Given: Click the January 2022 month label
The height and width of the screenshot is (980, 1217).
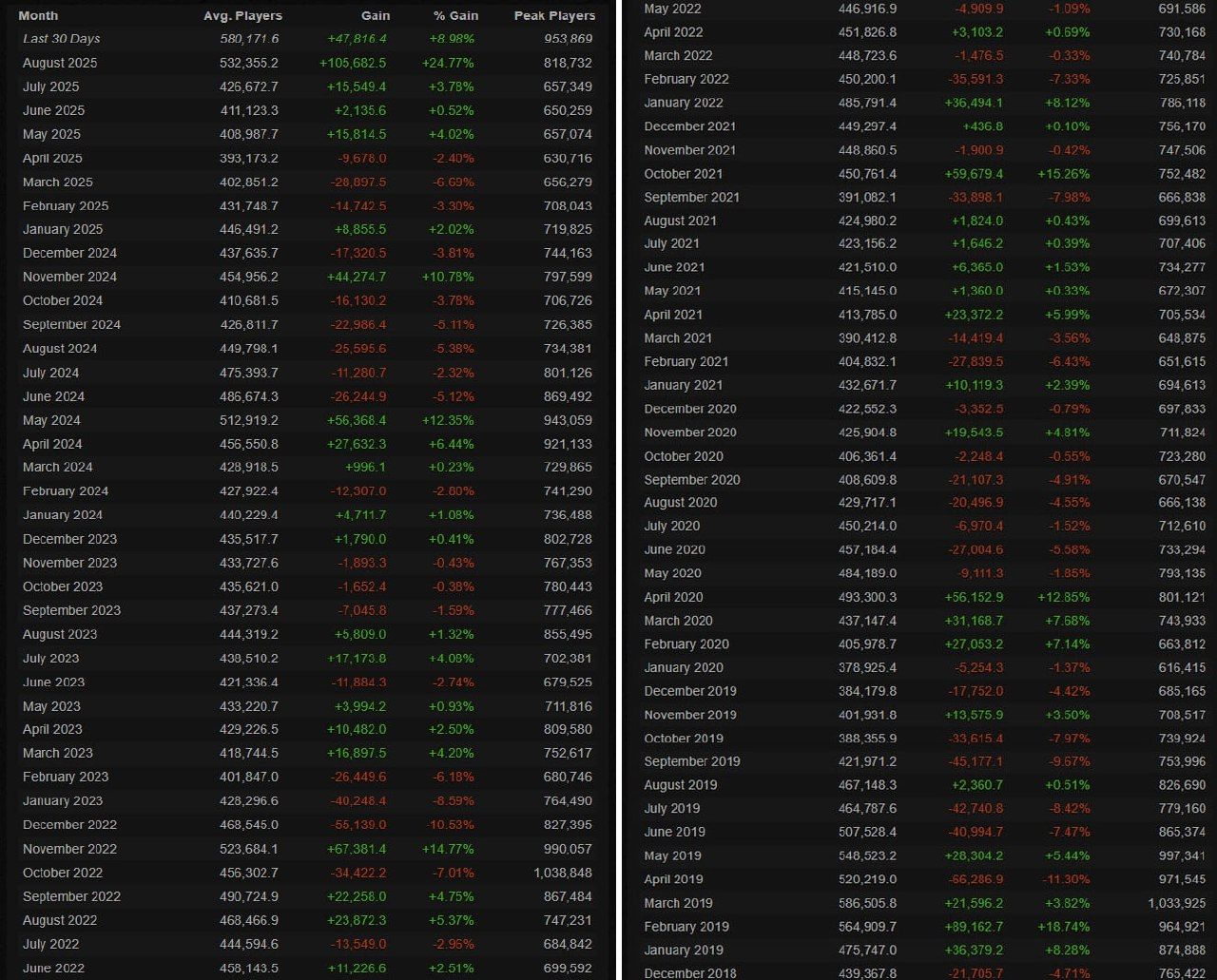Looking at the screenshot, I should click(x=683, y=103).
